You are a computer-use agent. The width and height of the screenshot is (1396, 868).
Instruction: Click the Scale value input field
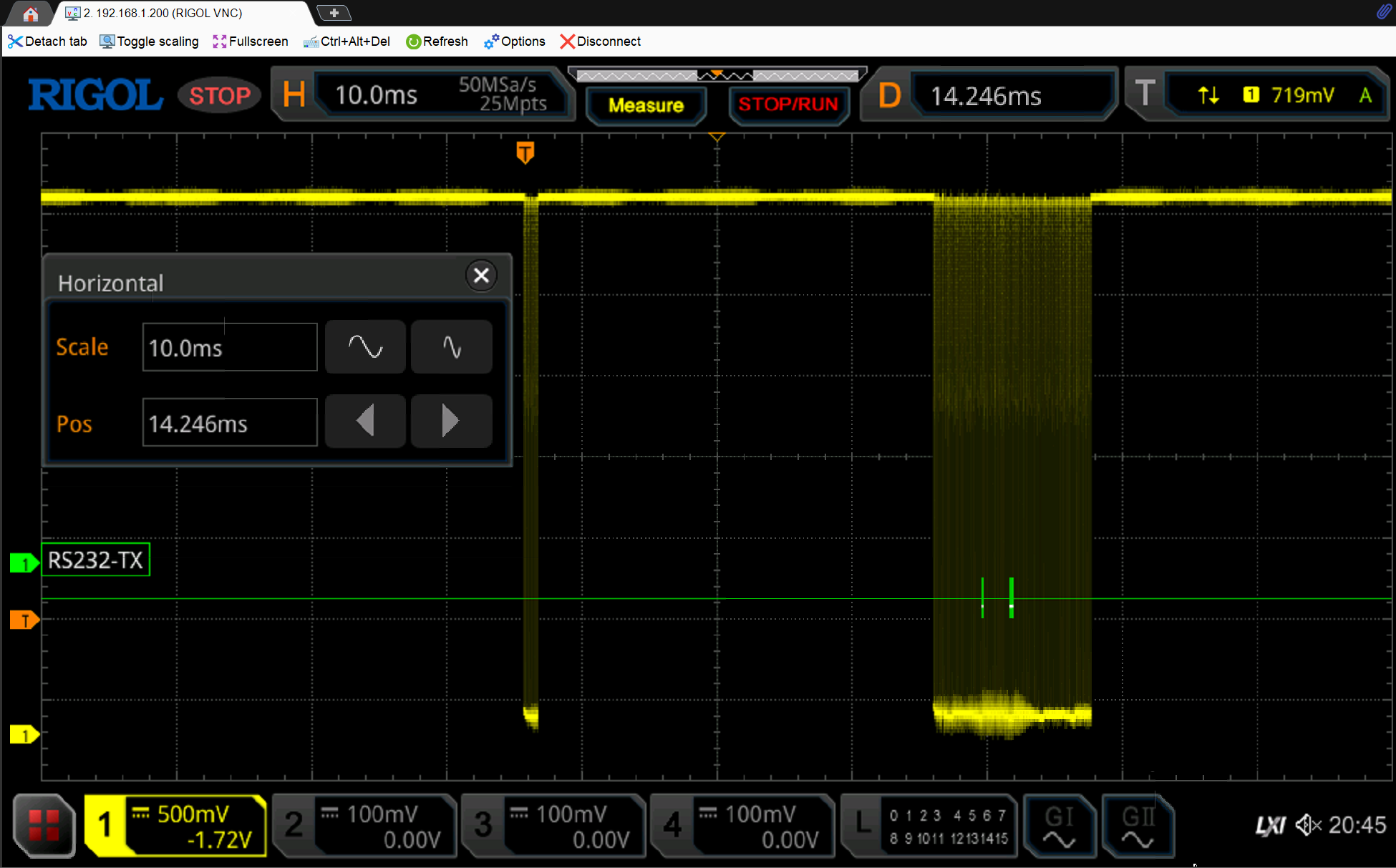point(229,348)
